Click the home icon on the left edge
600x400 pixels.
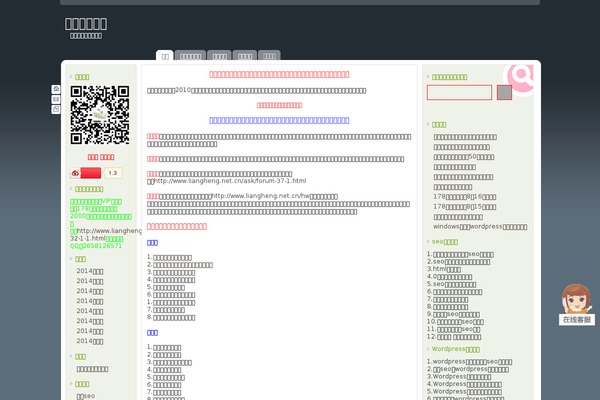[x=56, y=89]
